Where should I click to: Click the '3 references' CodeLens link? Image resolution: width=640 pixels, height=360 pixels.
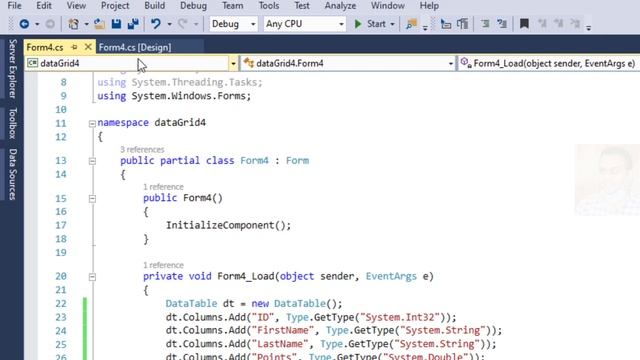[x=142, y=149]
